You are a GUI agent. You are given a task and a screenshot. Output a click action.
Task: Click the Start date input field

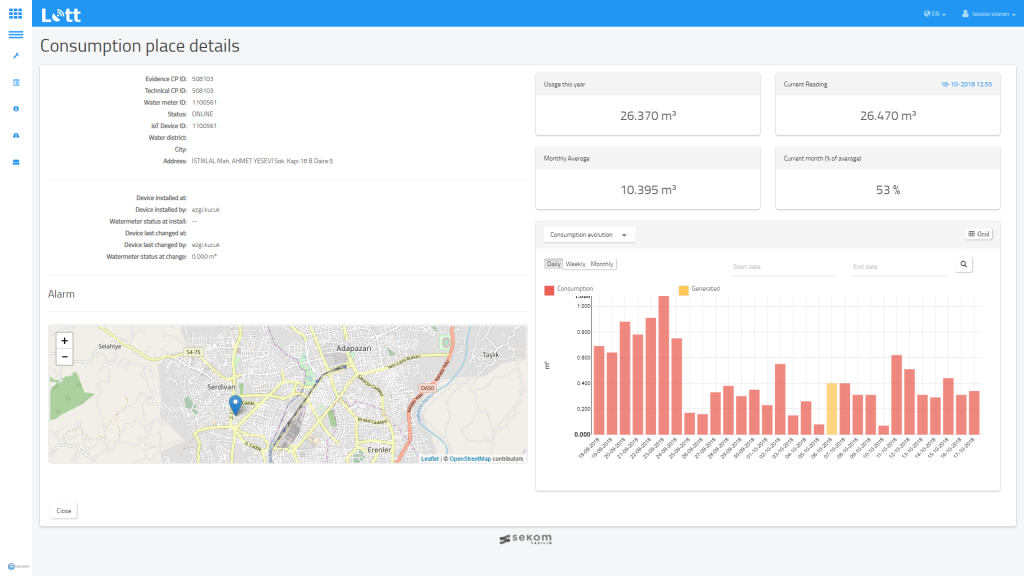[x=780, y=267]
